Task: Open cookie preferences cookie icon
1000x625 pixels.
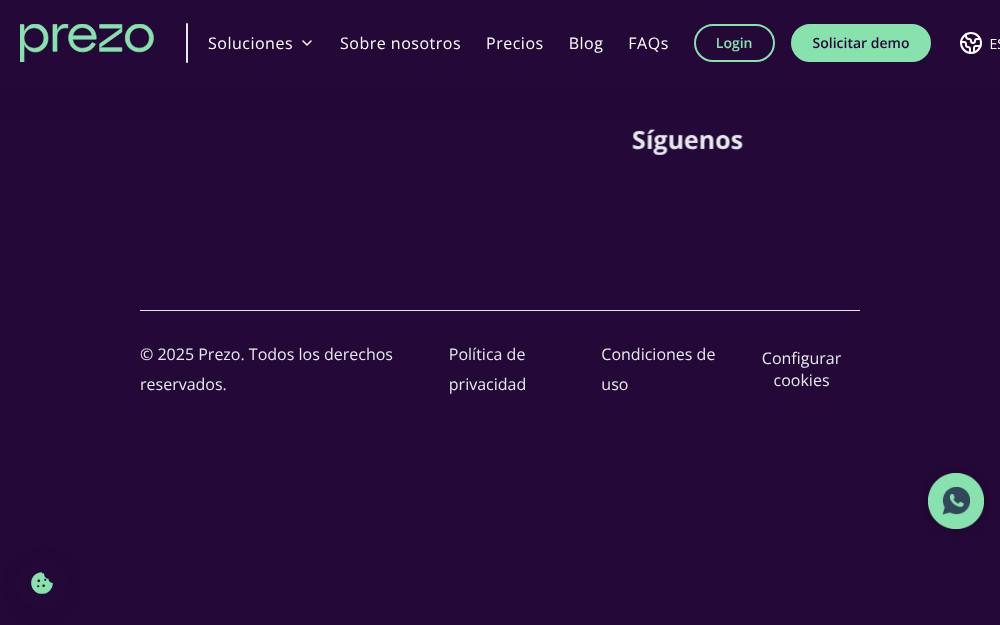Action: coord(42,583)
